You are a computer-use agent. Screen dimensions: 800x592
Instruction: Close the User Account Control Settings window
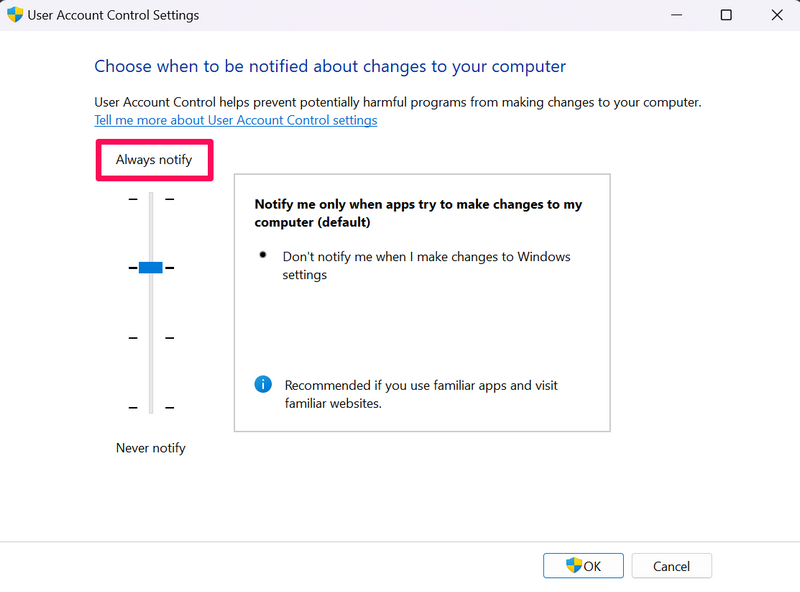pos(777,15)
